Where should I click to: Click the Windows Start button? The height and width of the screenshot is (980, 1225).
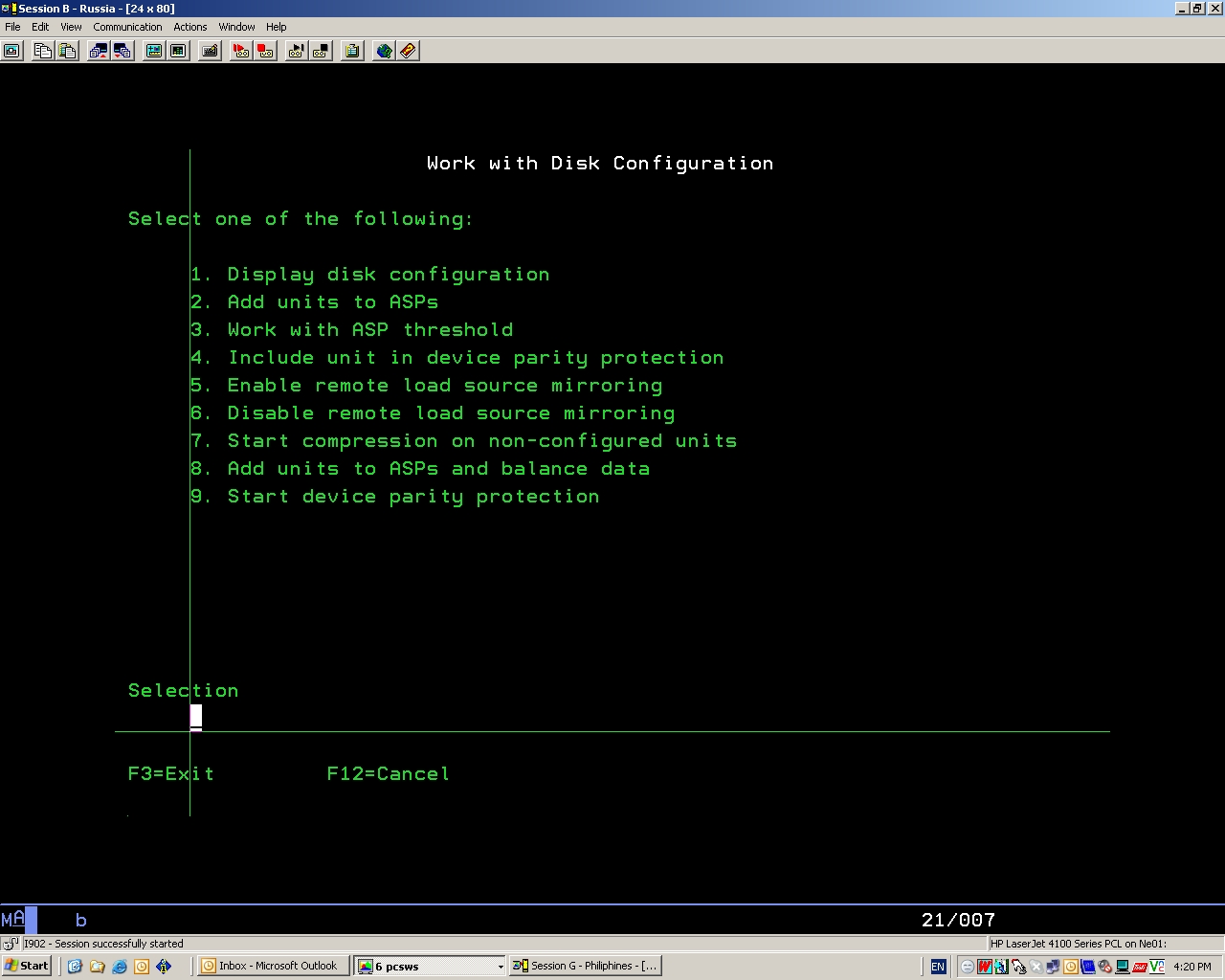tap(27, 966)
